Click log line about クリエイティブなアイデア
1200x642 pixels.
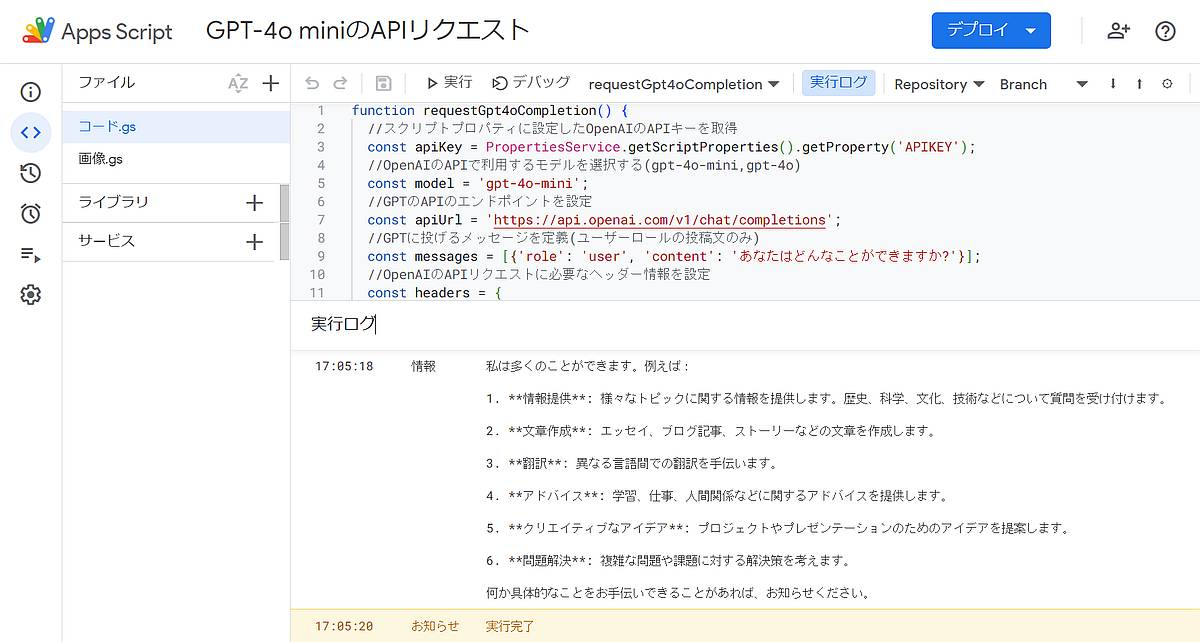pyautogui.click(x=778, y=528)
